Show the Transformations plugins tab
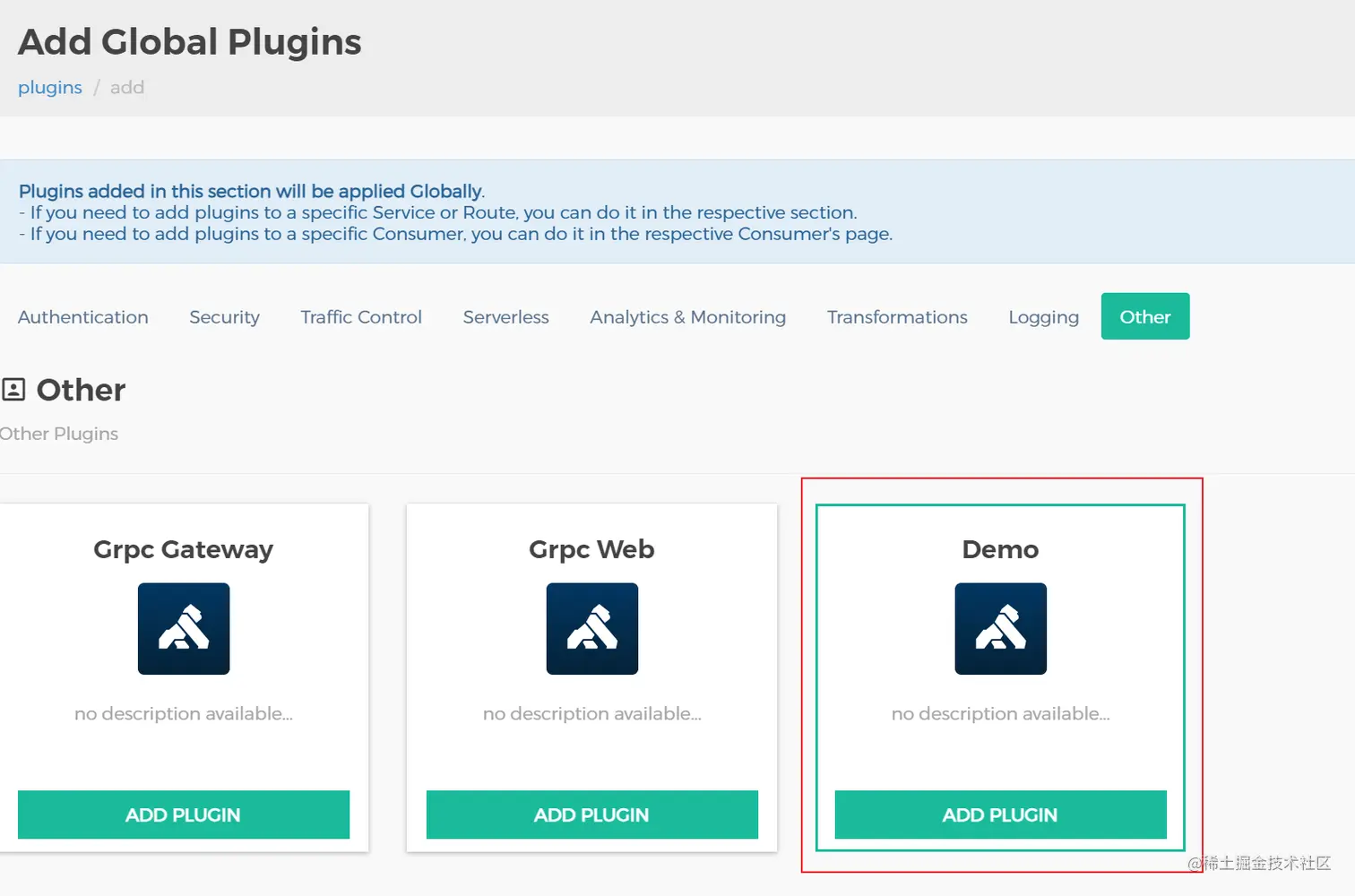Screen dimensions: 1355x896 pyautogui.click(x=897, y=317)
